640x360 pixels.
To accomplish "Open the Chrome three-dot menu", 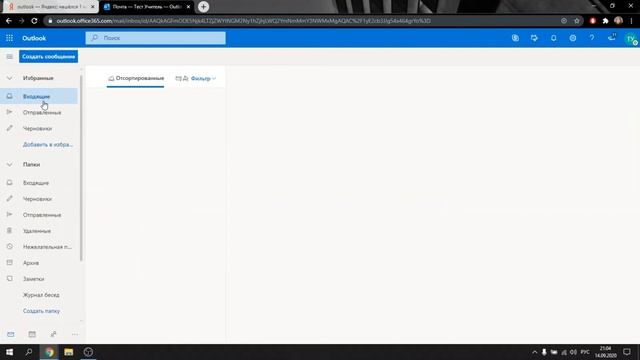I will point(631,21).
